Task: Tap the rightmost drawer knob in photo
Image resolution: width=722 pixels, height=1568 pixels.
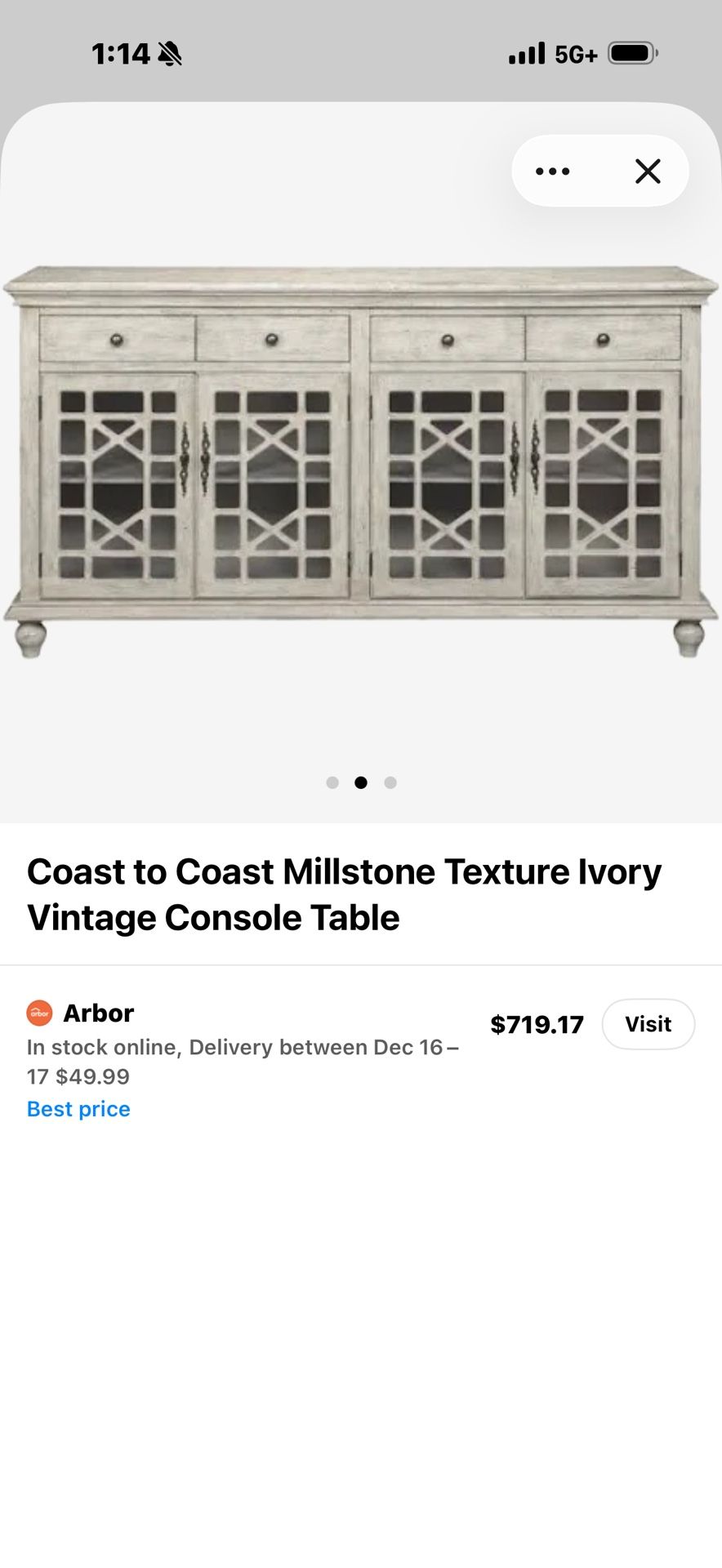Action: (x=603, y=339)
